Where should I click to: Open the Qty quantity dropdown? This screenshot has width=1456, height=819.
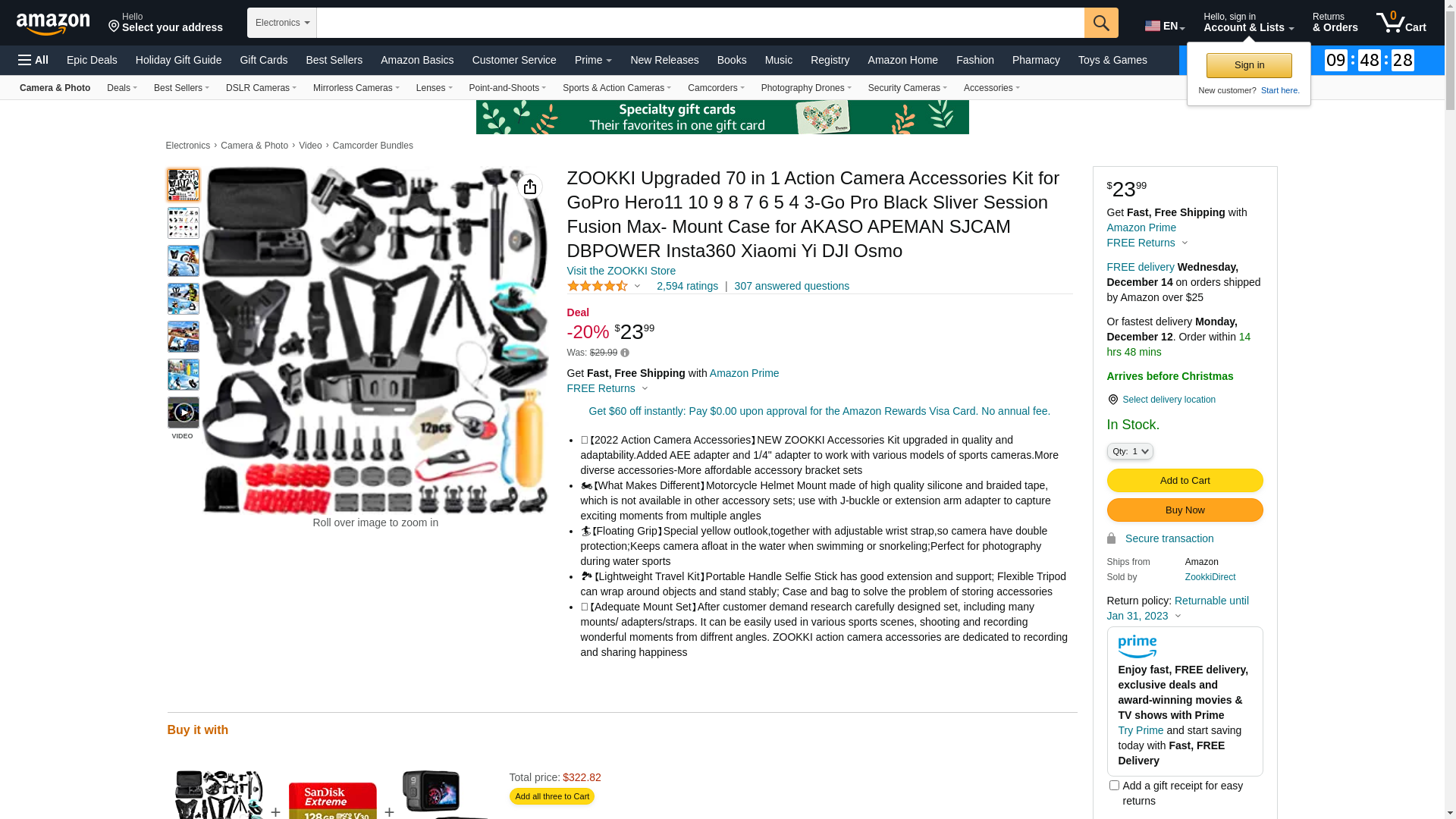(1130, 451)
